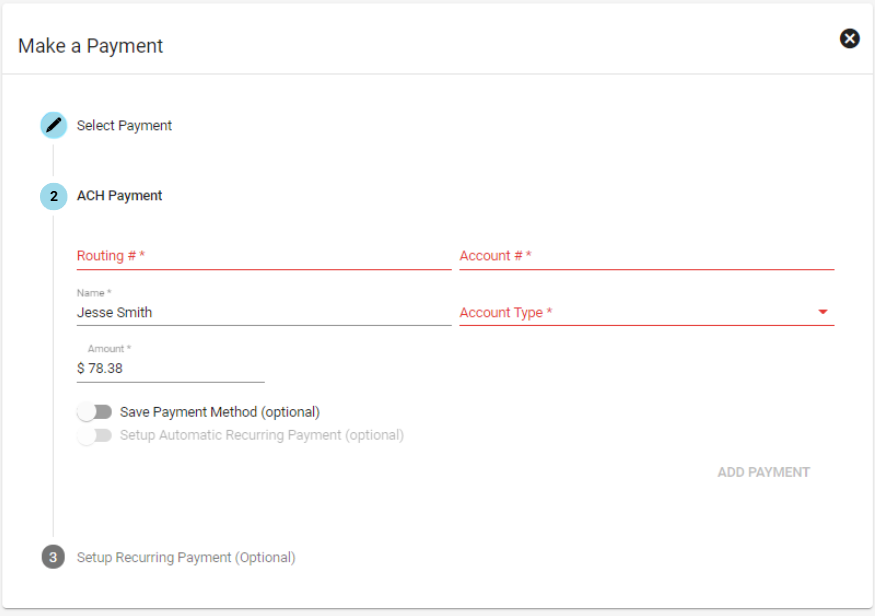Click Setup Automatic Recurring Payment (optional) label
The width and height of the screenshot is (875, 616).
(x=262, y=435)
